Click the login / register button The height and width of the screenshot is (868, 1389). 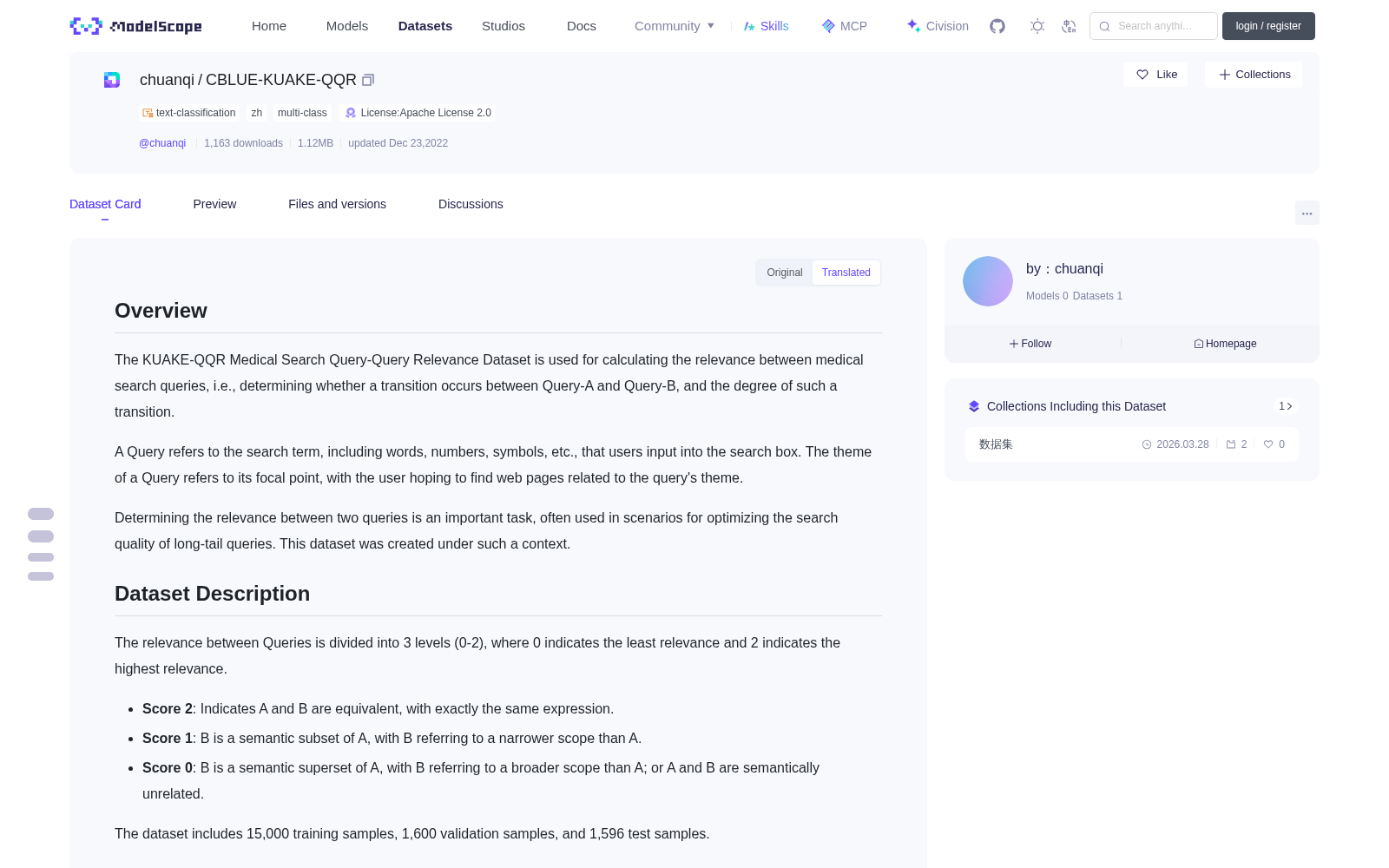coord(1268,26)
